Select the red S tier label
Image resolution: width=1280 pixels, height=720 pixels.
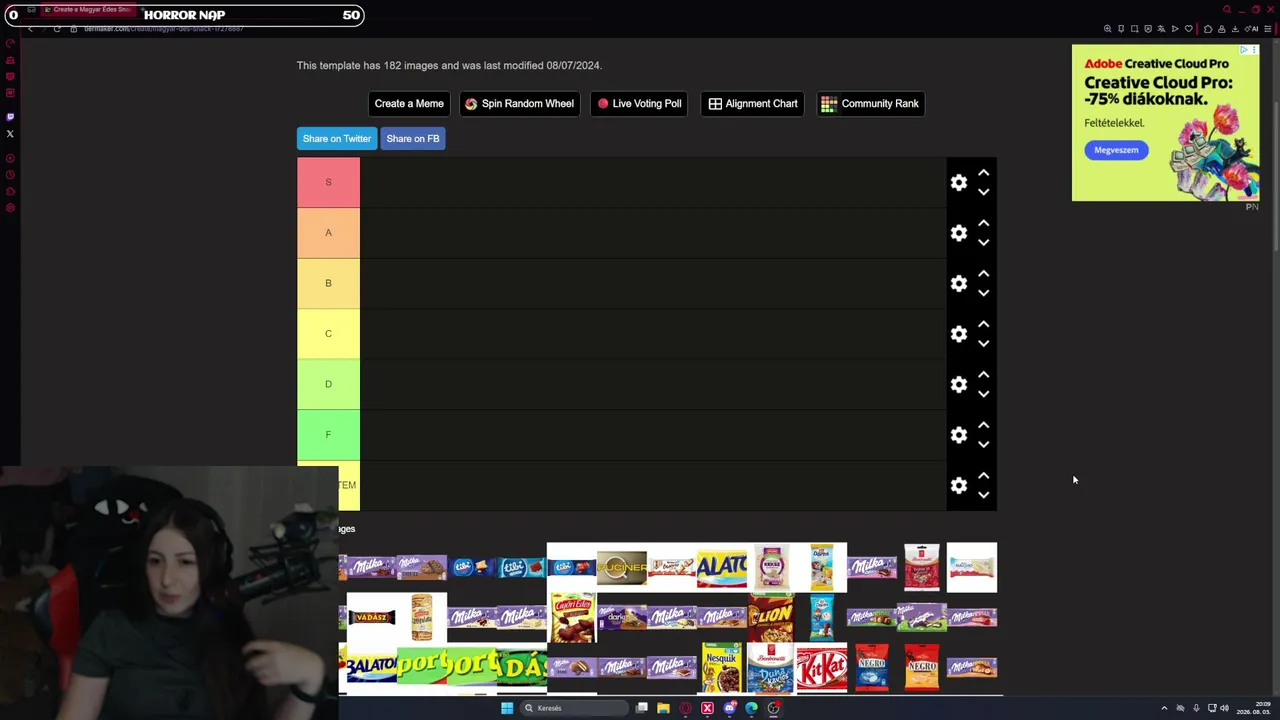pyautogui.click(x=328, y=182)
